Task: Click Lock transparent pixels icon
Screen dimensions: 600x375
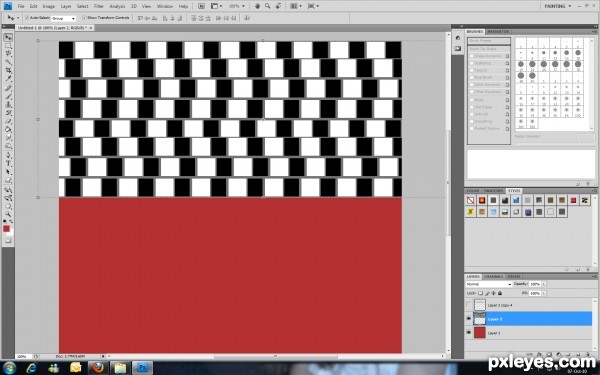Action: coord(481,293)
